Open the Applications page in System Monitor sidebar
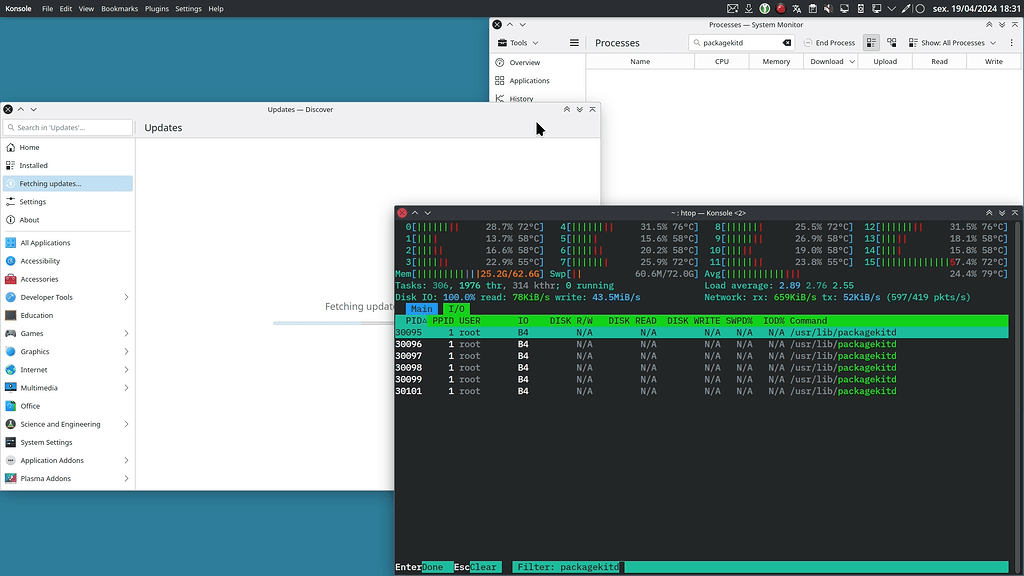 (x=528, y=80)
